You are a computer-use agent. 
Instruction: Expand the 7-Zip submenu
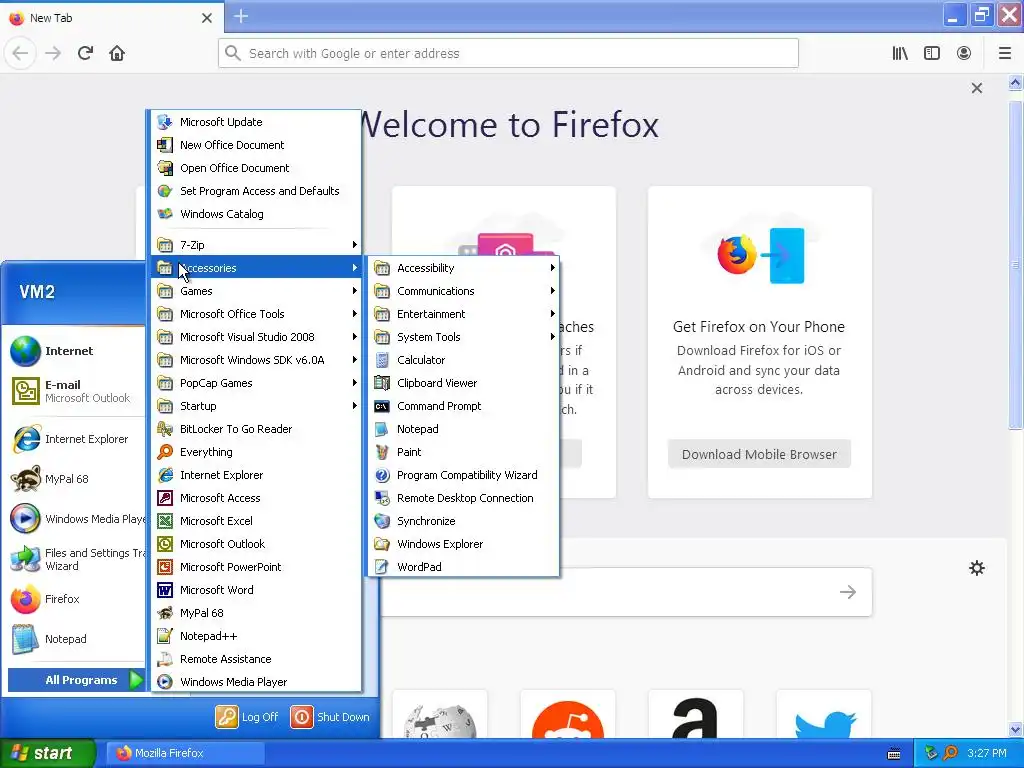(x=257, y=245)
